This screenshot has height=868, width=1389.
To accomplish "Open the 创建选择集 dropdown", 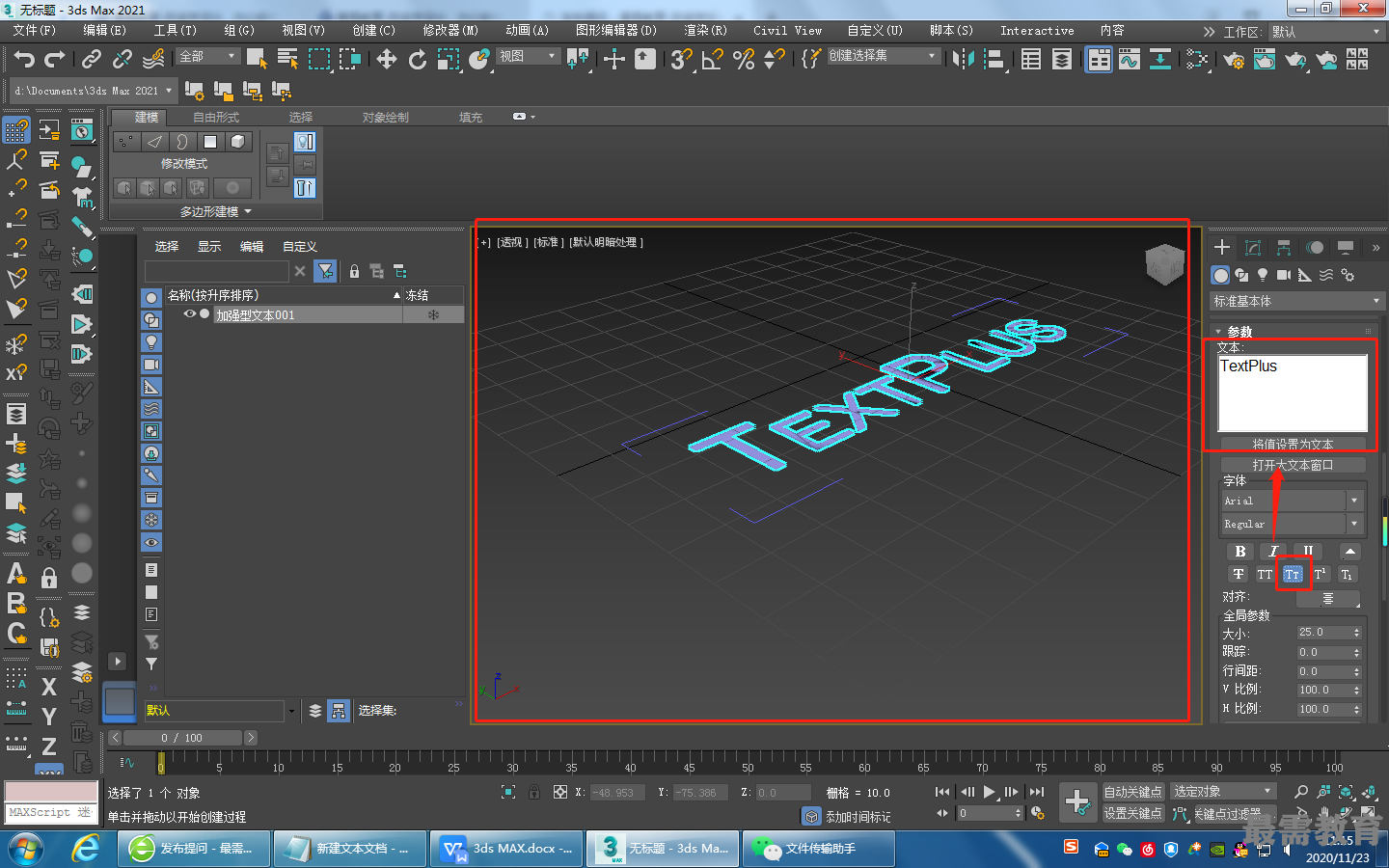I will [x=883, y=56].
